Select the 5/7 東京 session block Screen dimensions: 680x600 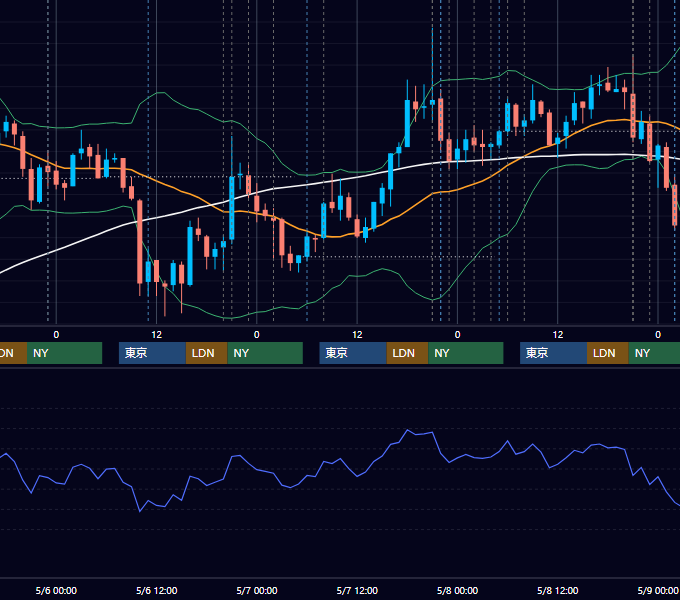pos(353,353)
